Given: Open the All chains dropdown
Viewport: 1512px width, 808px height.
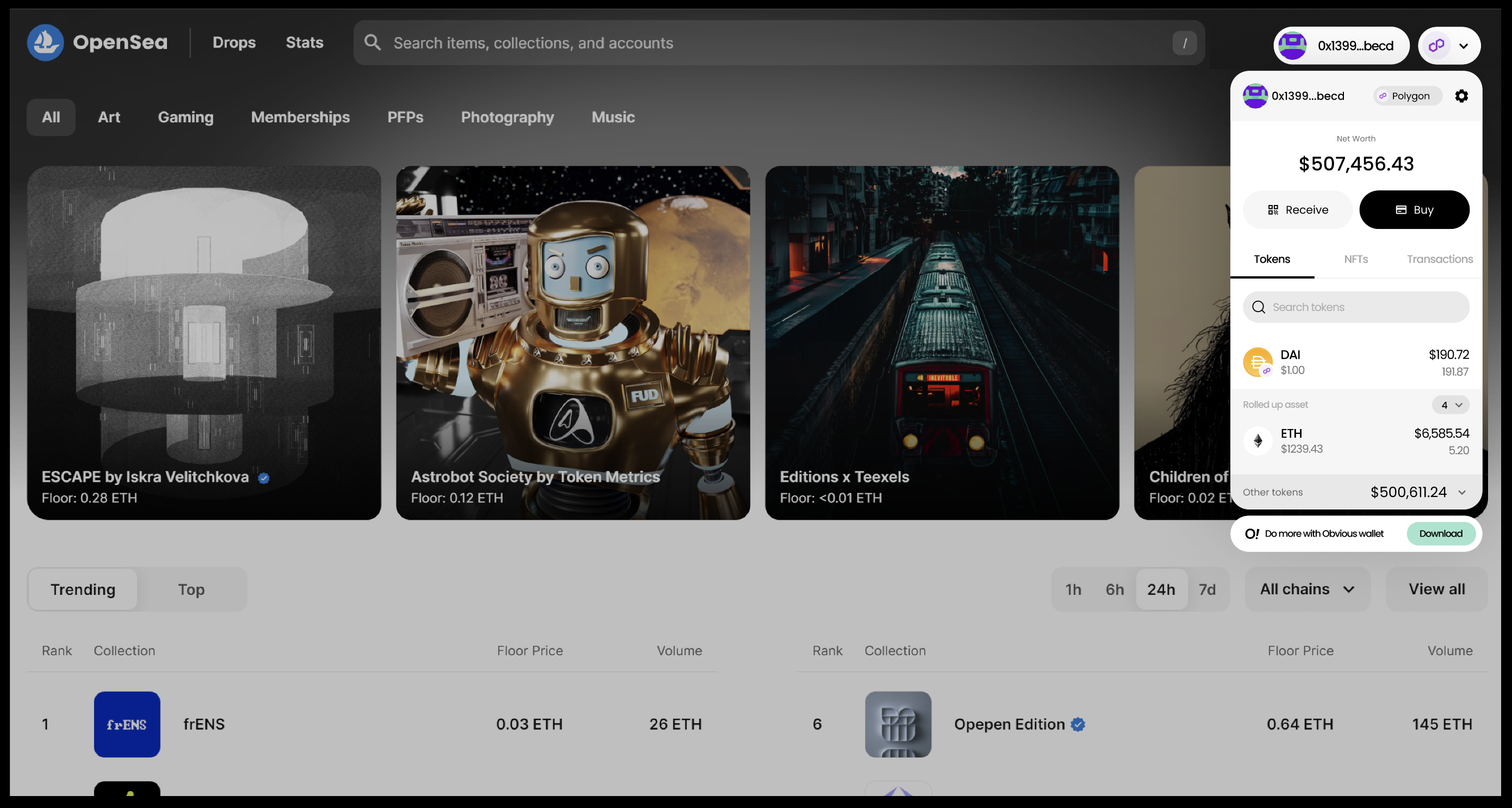Looking at the screenshot, I should click(x=1307, y=589).
